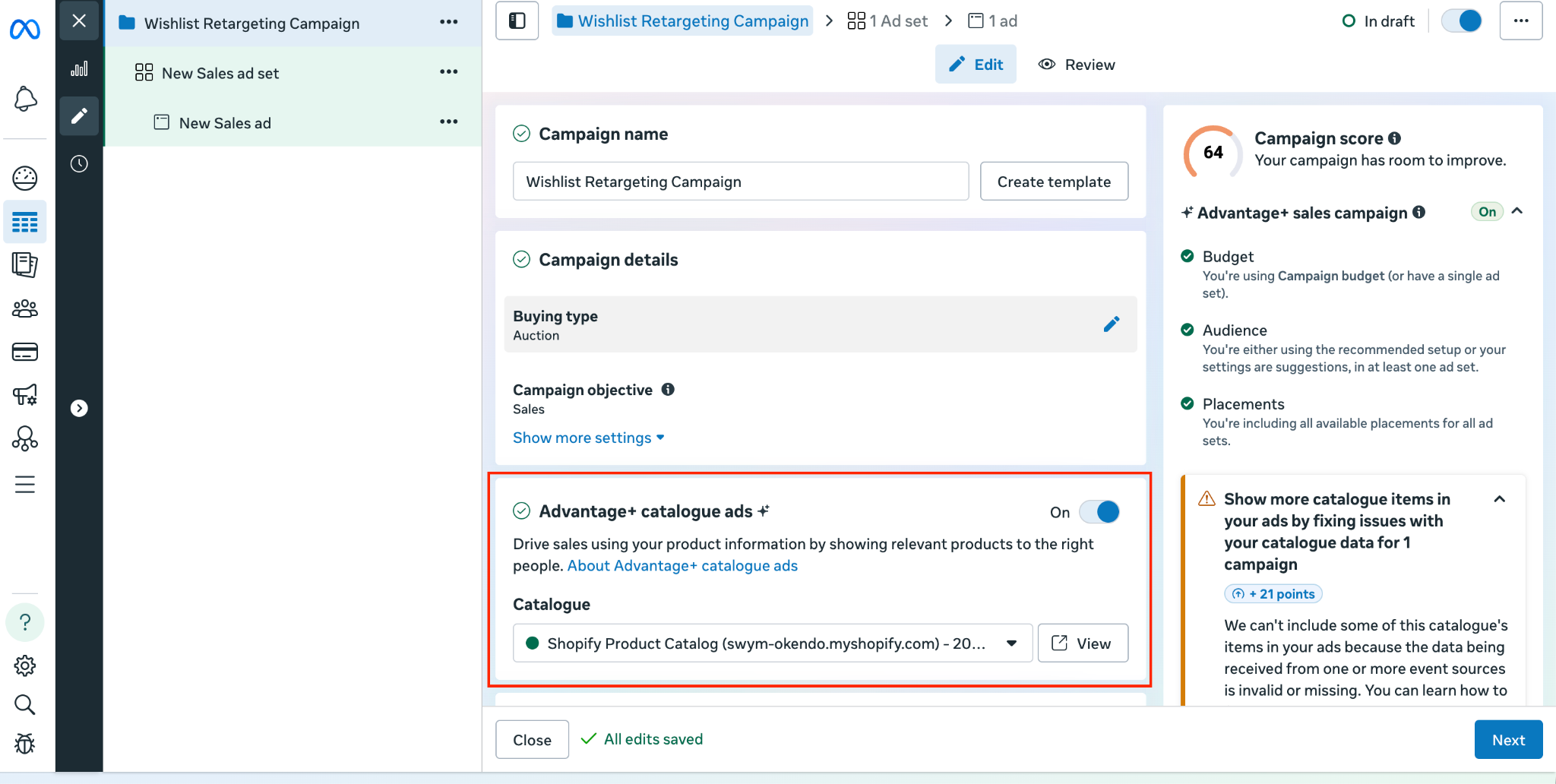Open notifications bell in sidebar
1556x784 pixels.
tap(25, 99)
